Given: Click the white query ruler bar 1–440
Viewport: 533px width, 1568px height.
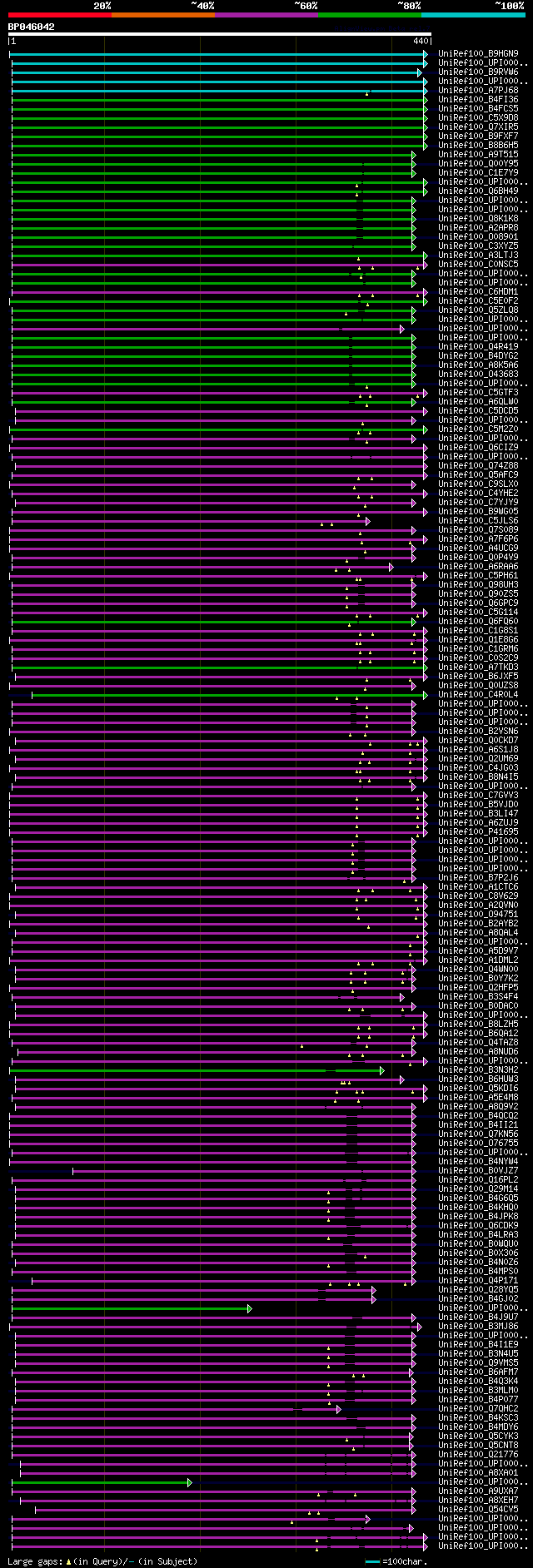Looking at the screenshot, I should 220,34.
